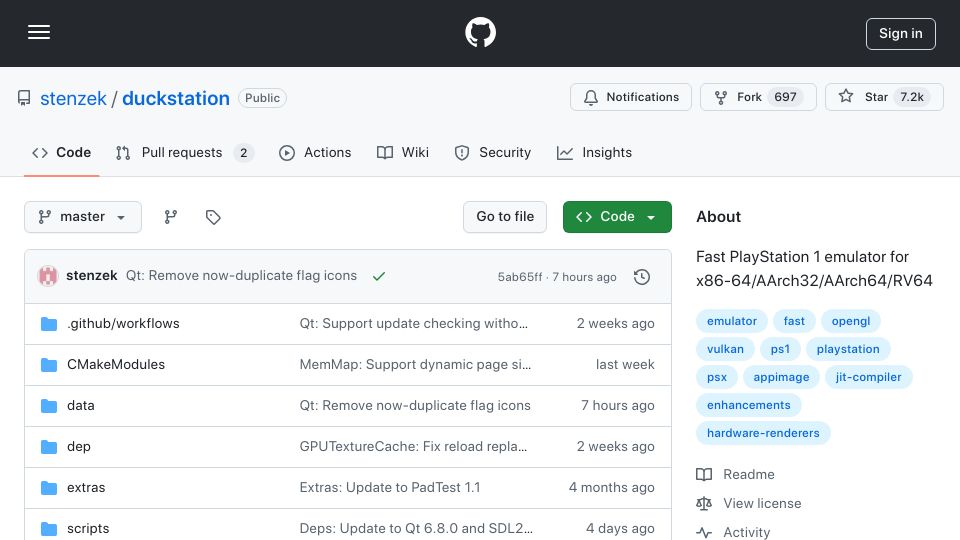
Task: Open the duckstation repository link
Action: [176, 98]
